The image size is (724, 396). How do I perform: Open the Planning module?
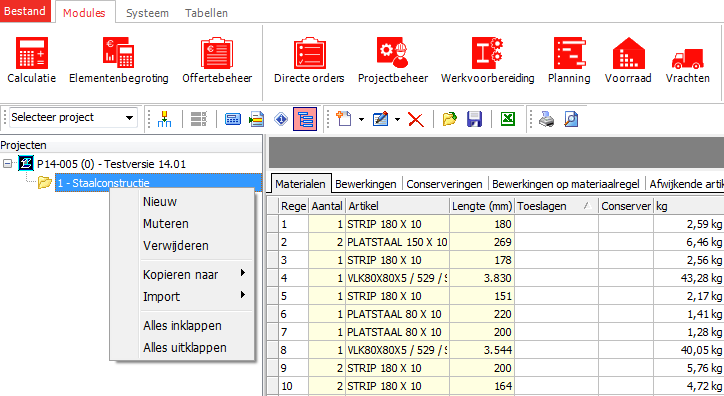tap(569, 60)
